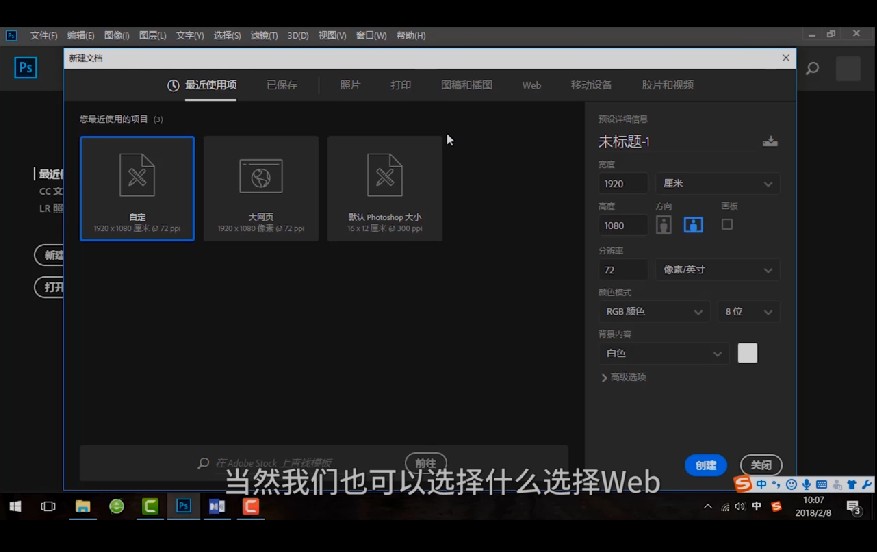Screen dimensions: 877x552
Task: Open the 厘米 width unit dropdown
Action: click(x=718, y=183)
